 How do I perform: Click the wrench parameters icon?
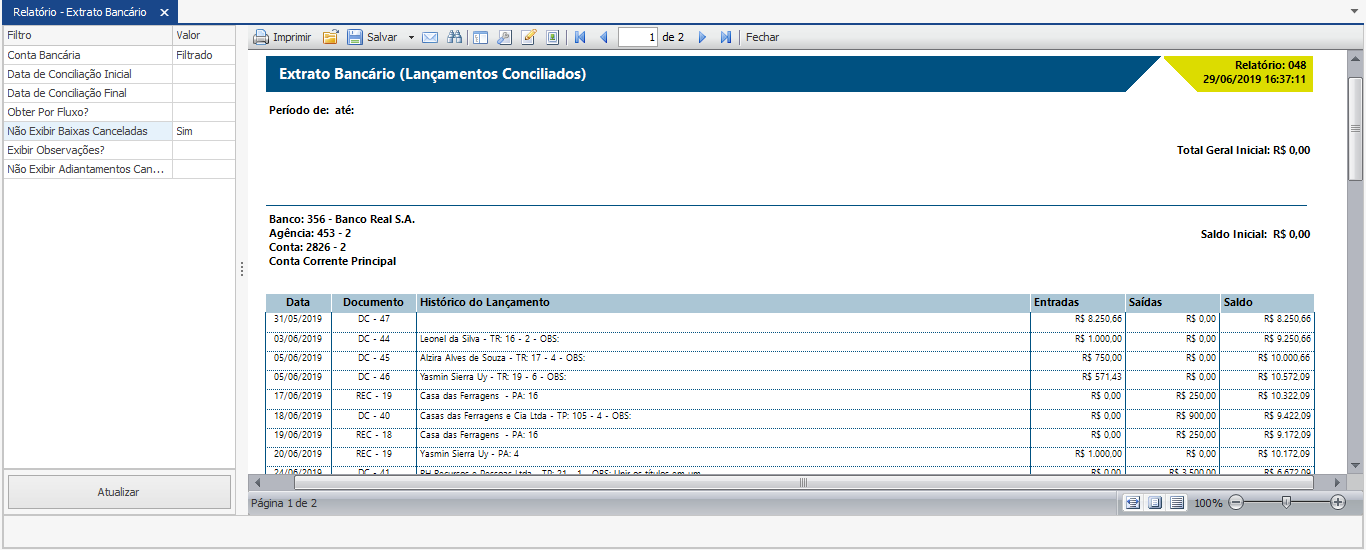(x=504, y=38)
